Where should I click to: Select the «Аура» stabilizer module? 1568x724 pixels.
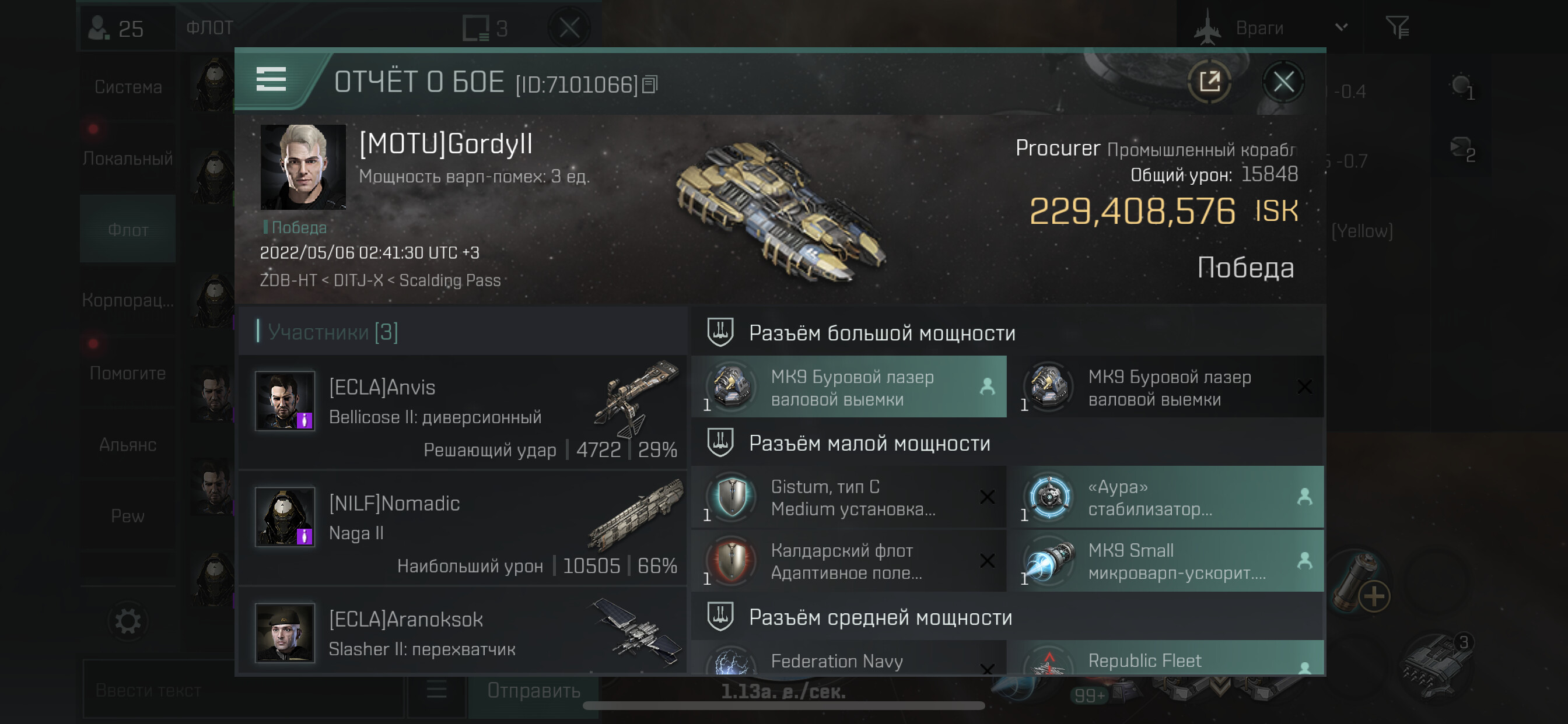click(1165, 497)
